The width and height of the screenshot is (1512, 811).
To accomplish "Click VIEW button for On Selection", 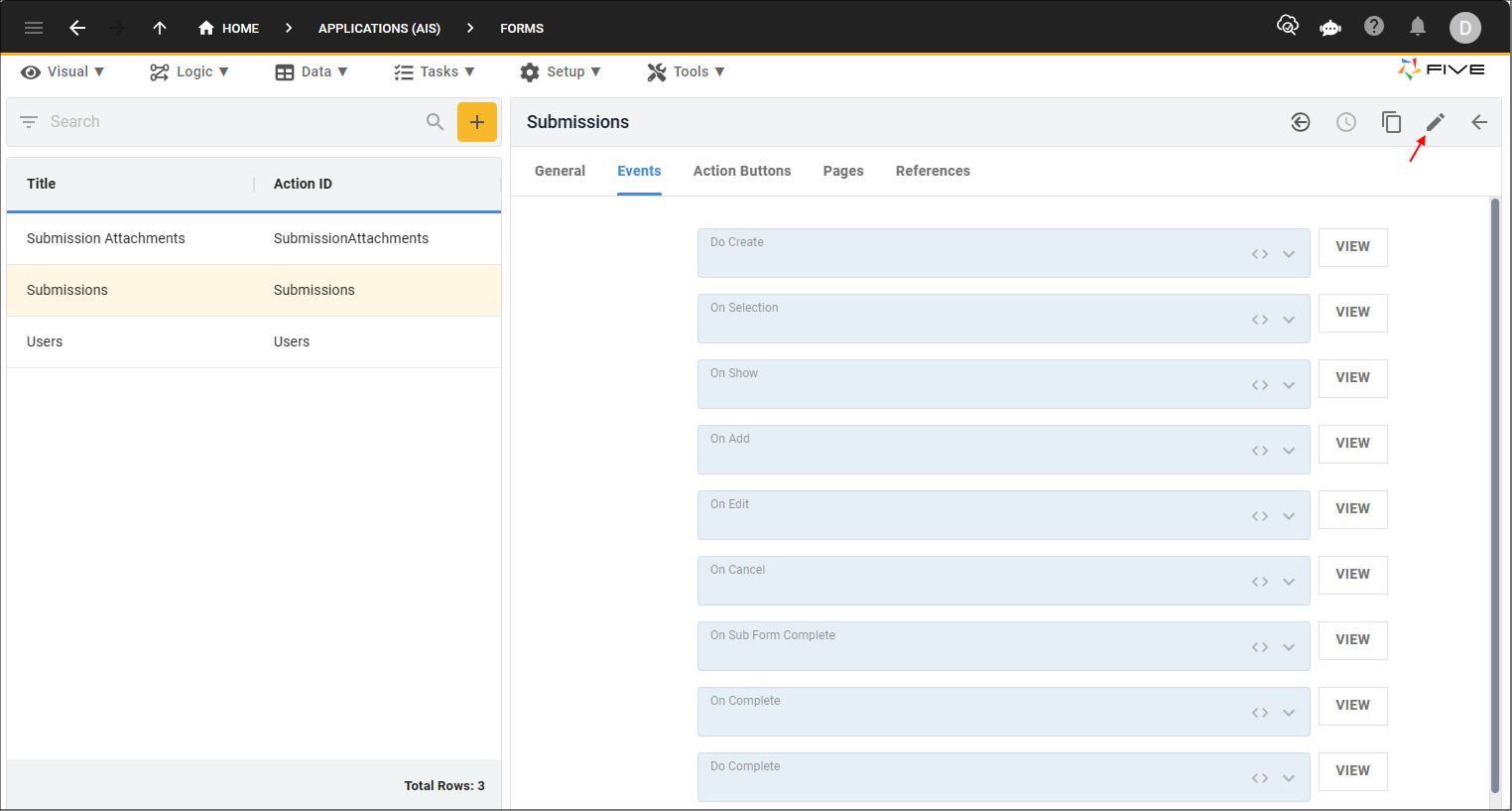I will (1351, 313).
